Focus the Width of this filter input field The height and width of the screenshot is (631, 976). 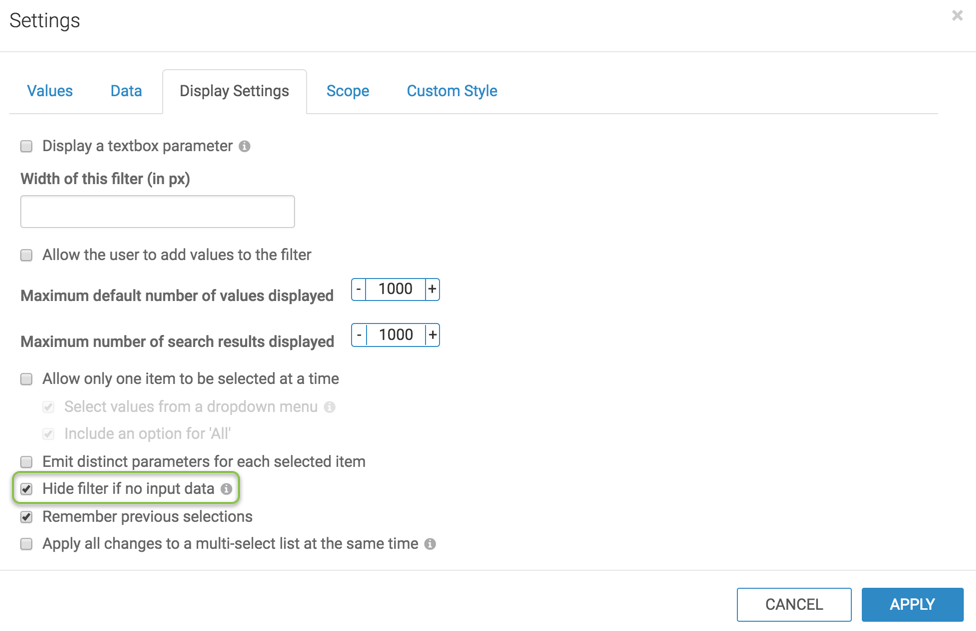click(x=158, y=212)
